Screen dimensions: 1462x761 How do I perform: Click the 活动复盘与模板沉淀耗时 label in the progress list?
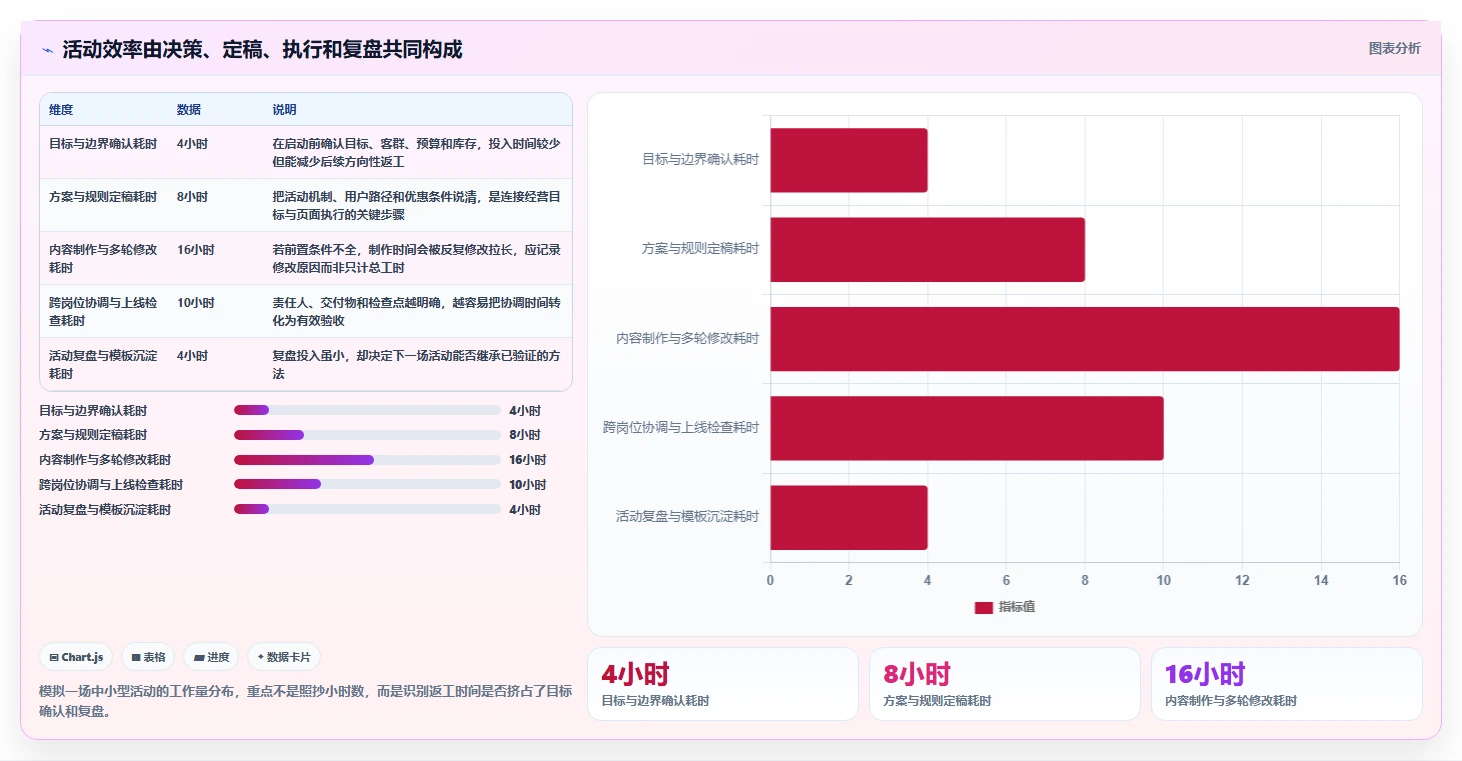click(x=105, y=510)
